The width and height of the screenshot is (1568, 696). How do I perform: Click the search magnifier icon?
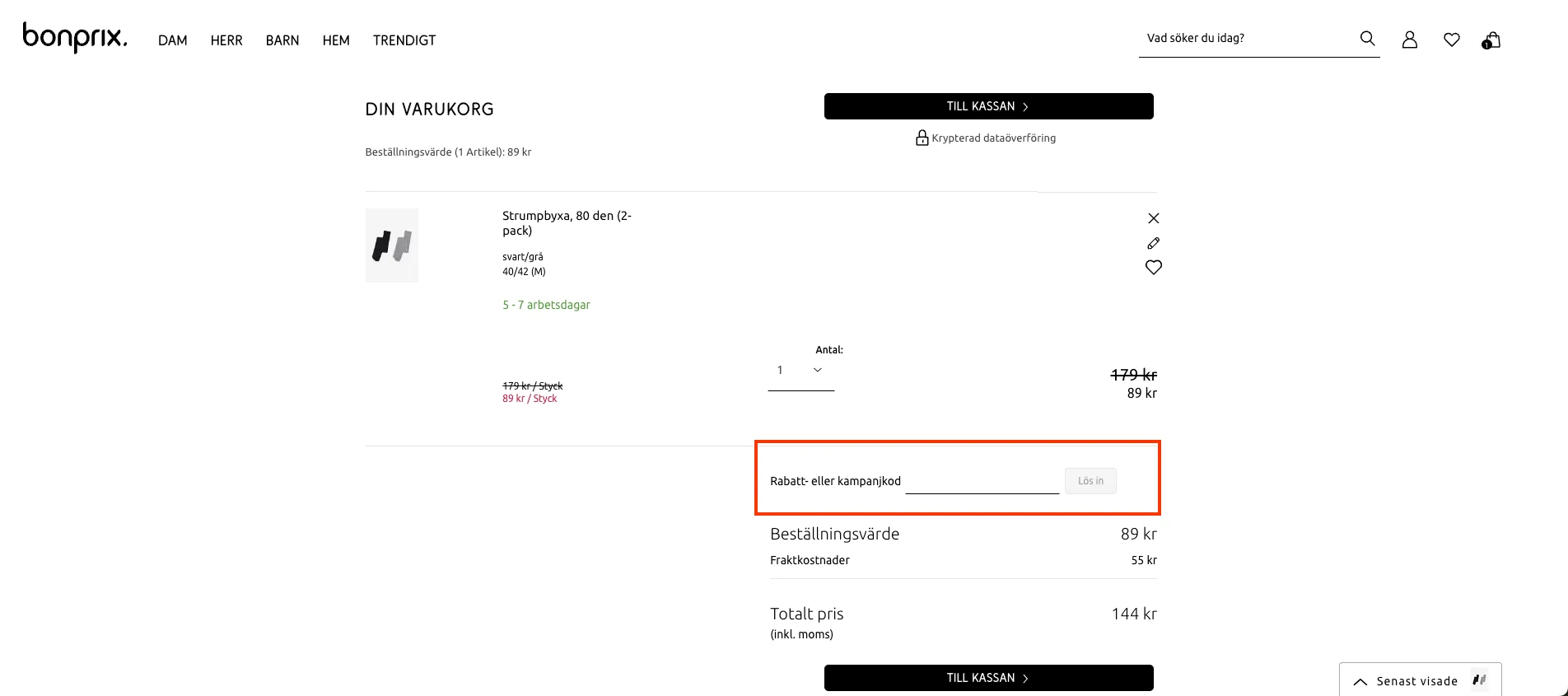(x=1367, y=39)
